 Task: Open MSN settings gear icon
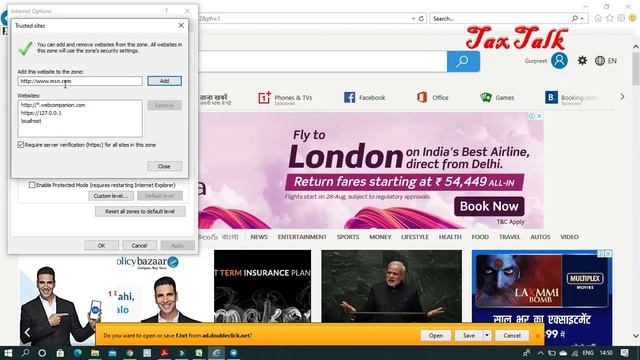tap(582, 61)
